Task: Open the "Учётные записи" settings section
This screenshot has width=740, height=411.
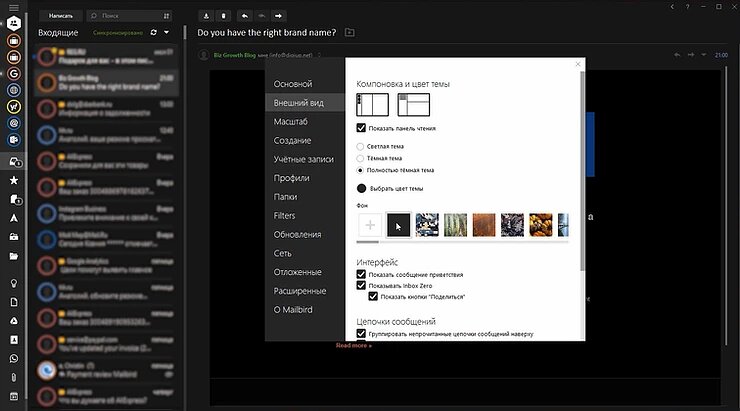Action: (x=303, y=159)
